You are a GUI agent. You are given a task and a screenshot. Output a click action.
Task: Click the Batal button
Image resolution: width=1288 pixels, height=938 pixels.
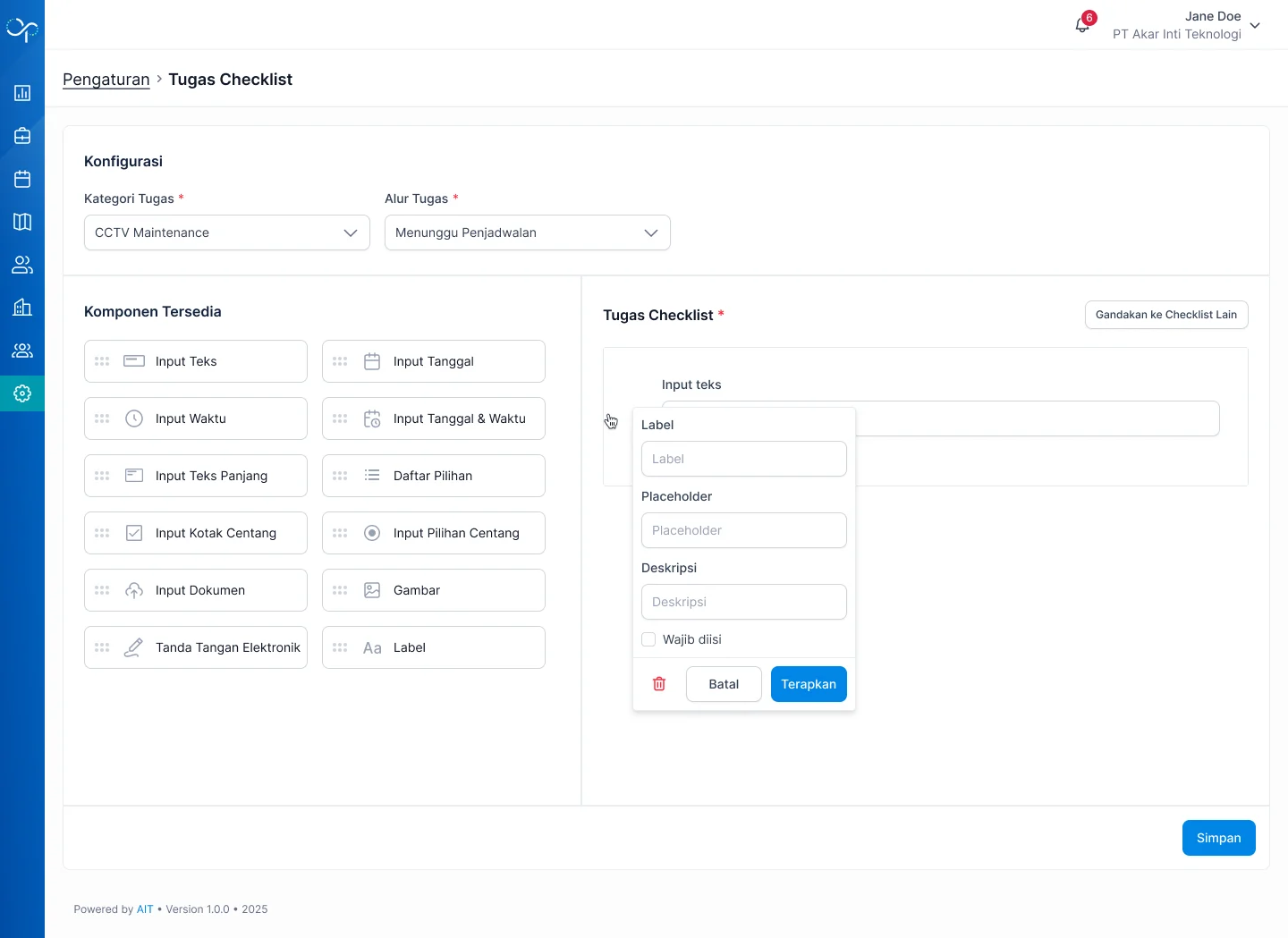pos(724,684)
